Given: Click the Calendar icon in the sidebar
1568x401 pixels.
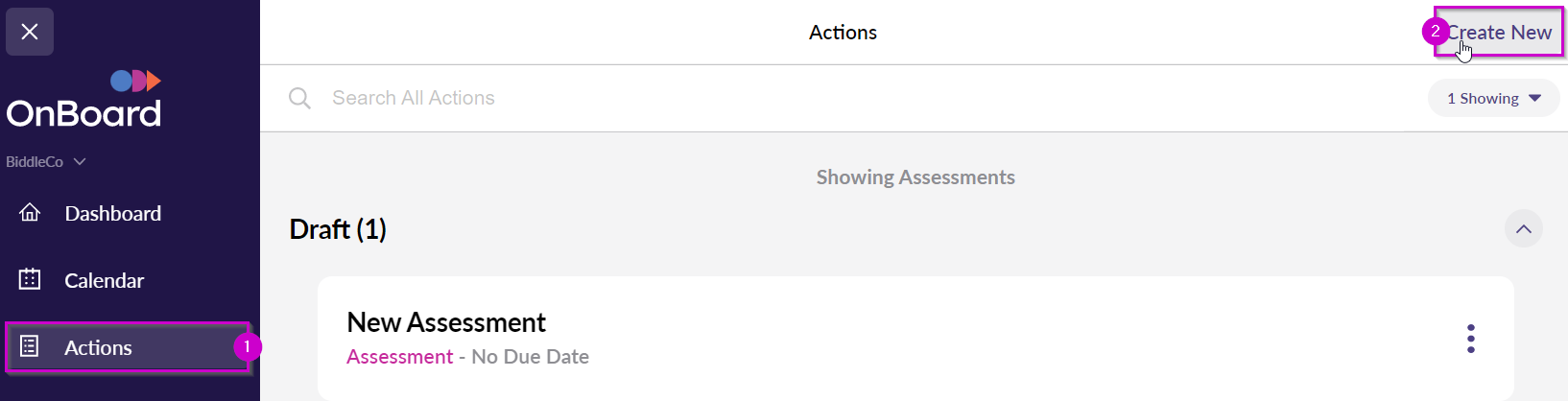Looking at the screenshot, I should point(30,279).
